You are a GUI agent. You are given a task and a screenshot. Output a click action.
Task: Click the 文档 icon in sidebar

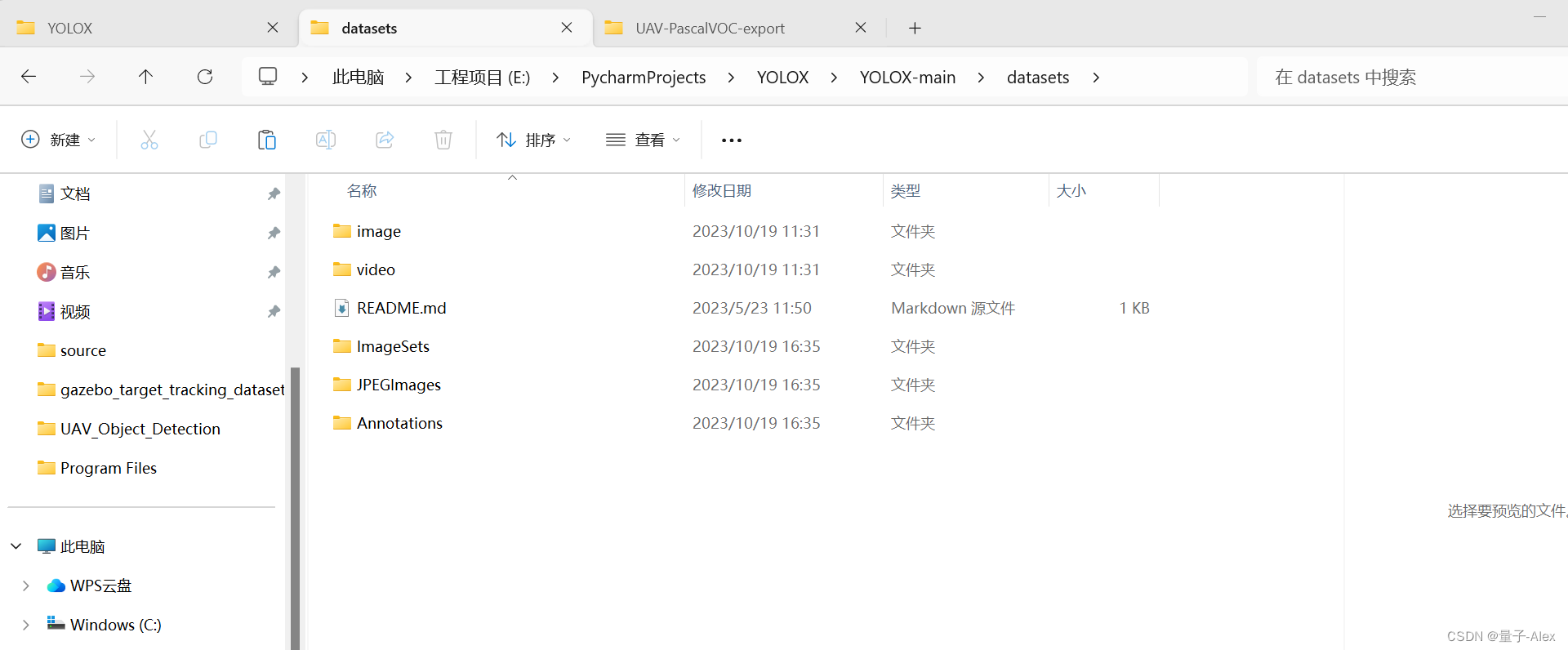click(x=47, y=194)
